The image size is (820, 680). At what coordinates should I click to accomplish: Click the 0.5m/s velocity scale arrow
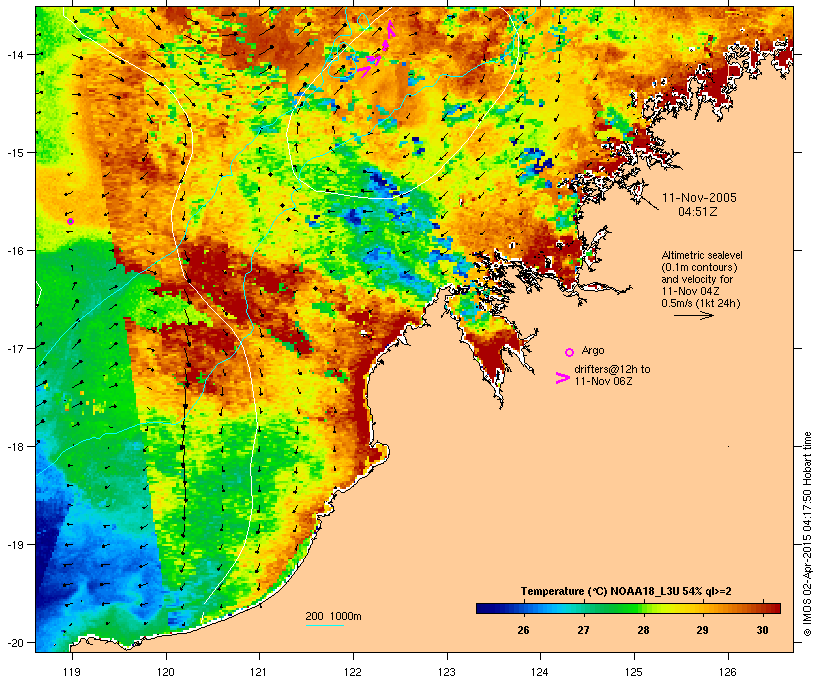[x=694, y=315]
